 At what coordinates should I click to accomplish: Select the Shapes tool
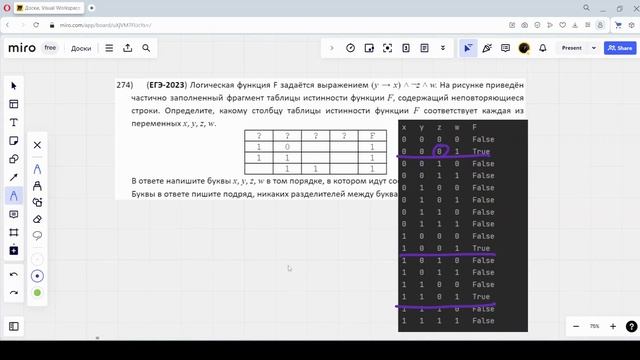coord(13,159)
